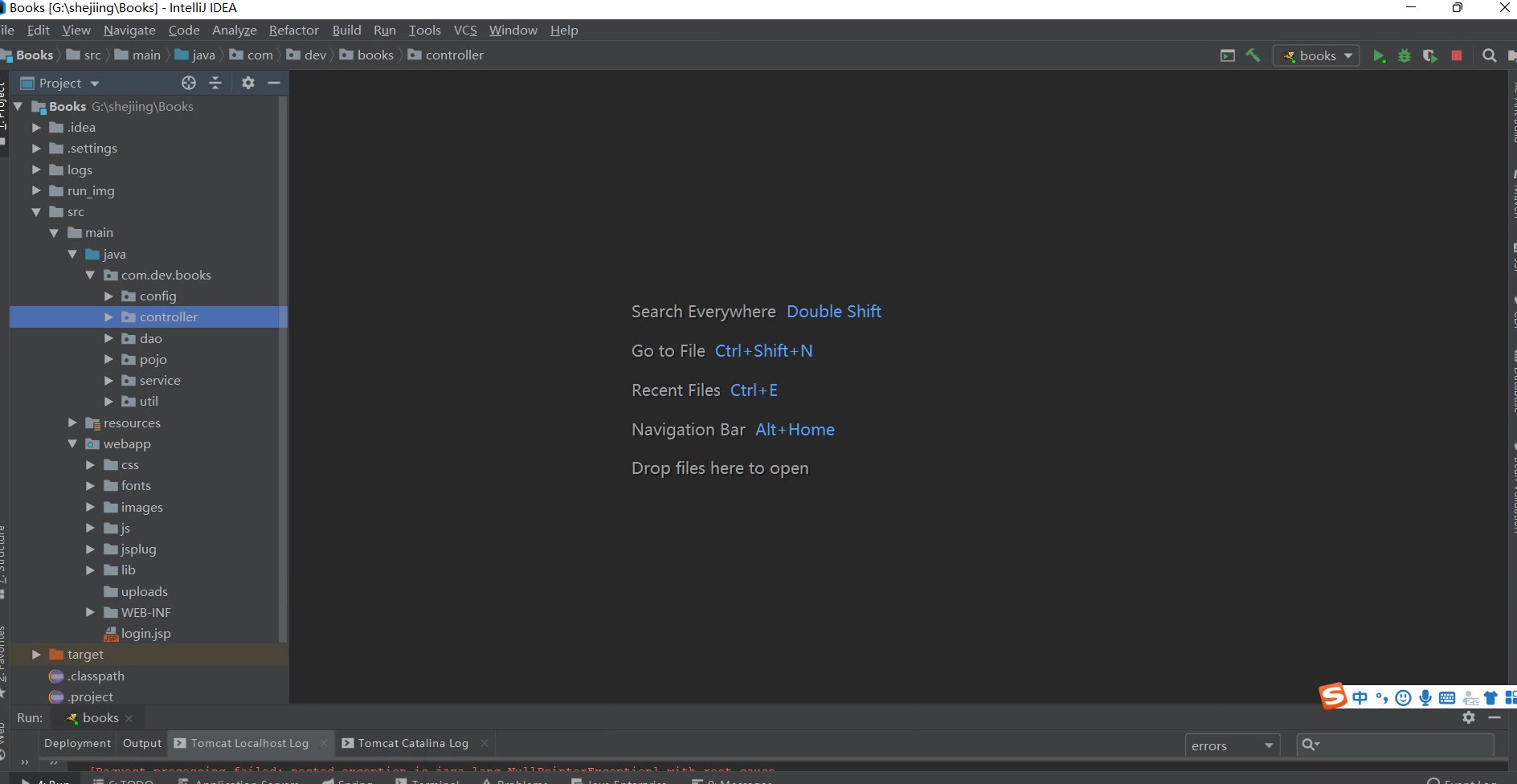Image resolution: width=1517 pixels, height=784 pixels.
Task: Click the IME emoji smiley icon
Action: tap(1404, 697)
